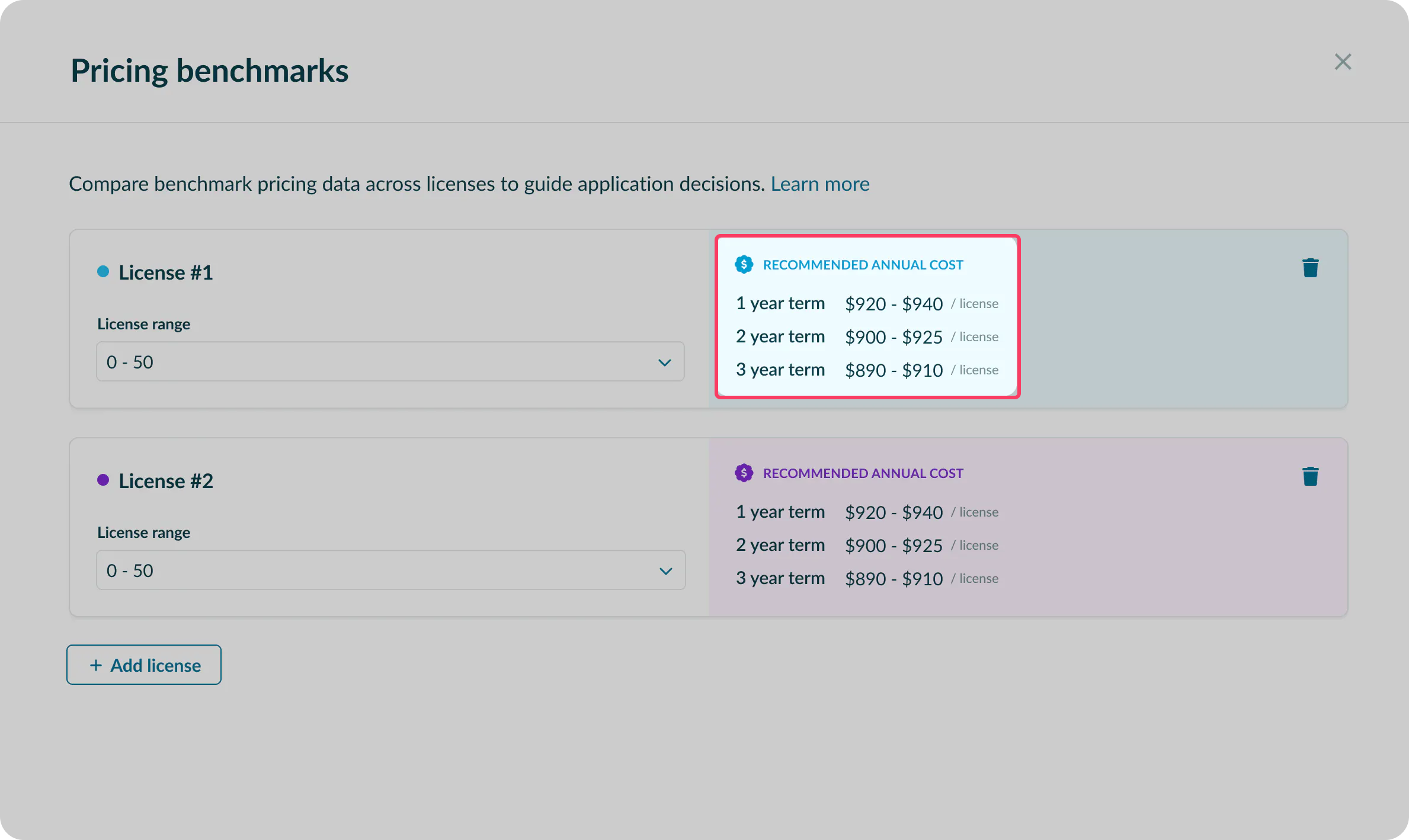Screen dimensions: 1409x840
Task: Delete License #2 with trash icon
Action: (1310, 476)
